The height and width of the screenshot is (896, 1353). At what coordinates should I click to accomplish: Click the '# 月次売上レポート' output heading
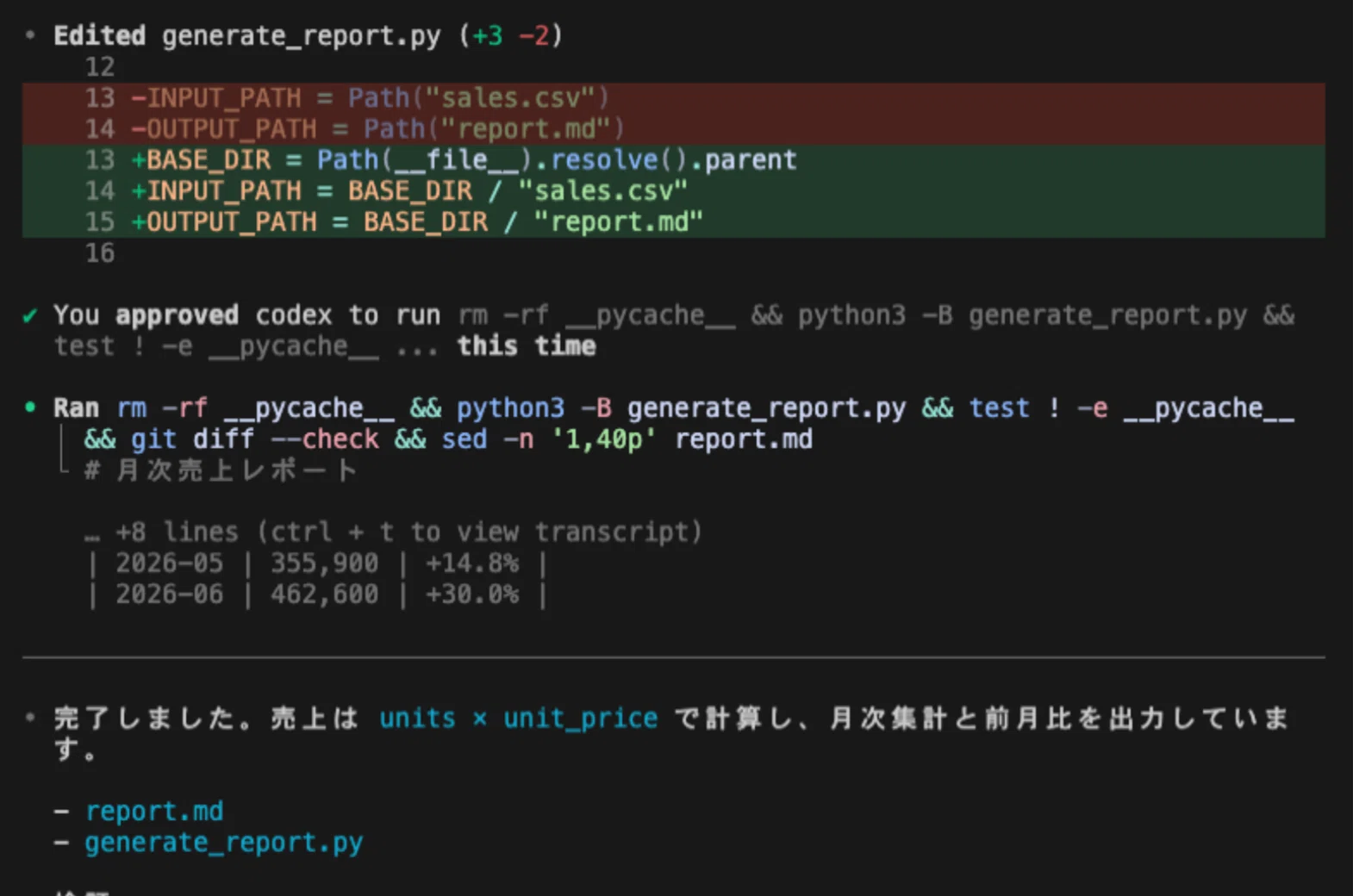[220, 470]
